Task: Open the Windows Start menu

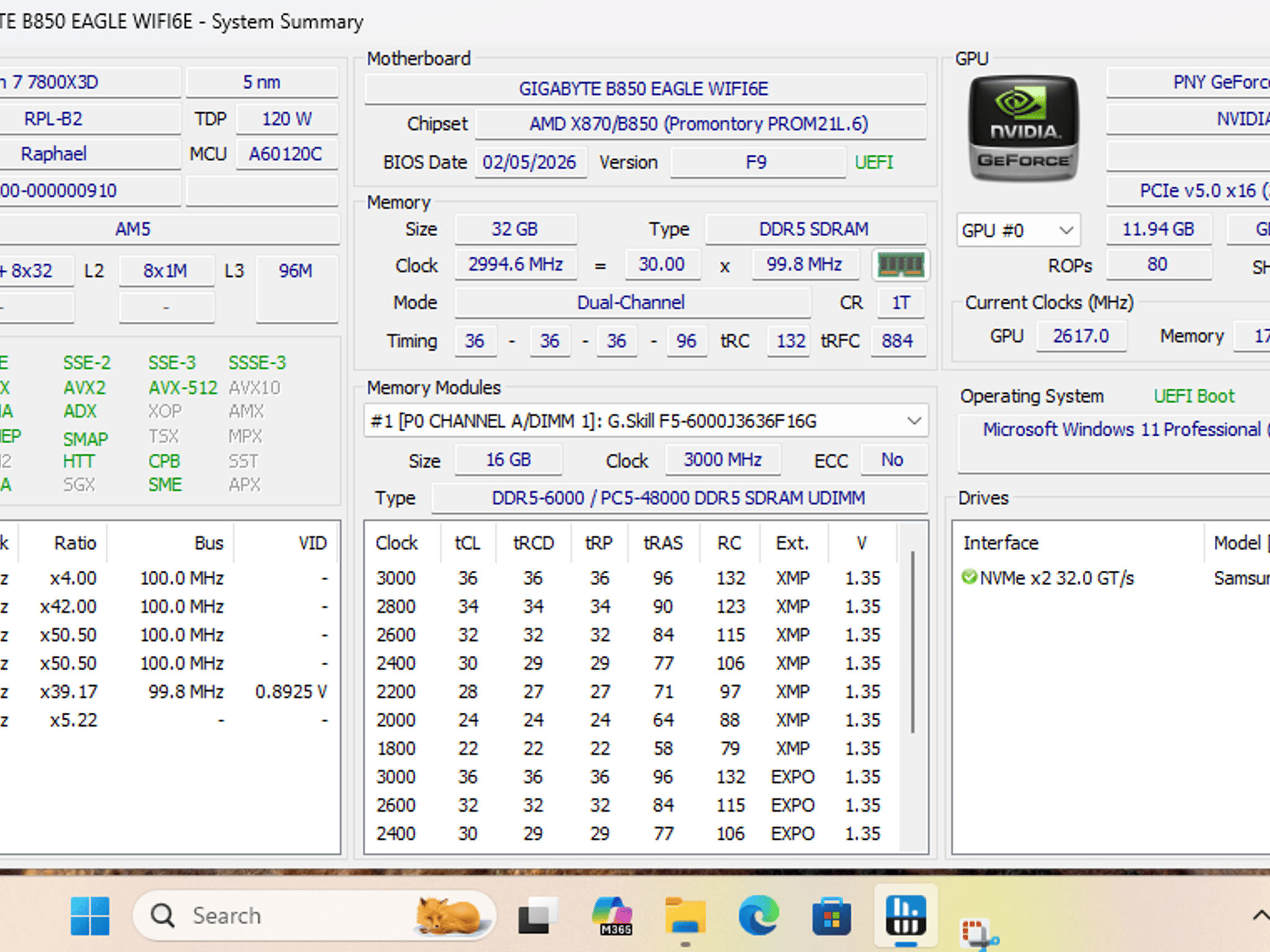Action: click(x=90, y=915)
